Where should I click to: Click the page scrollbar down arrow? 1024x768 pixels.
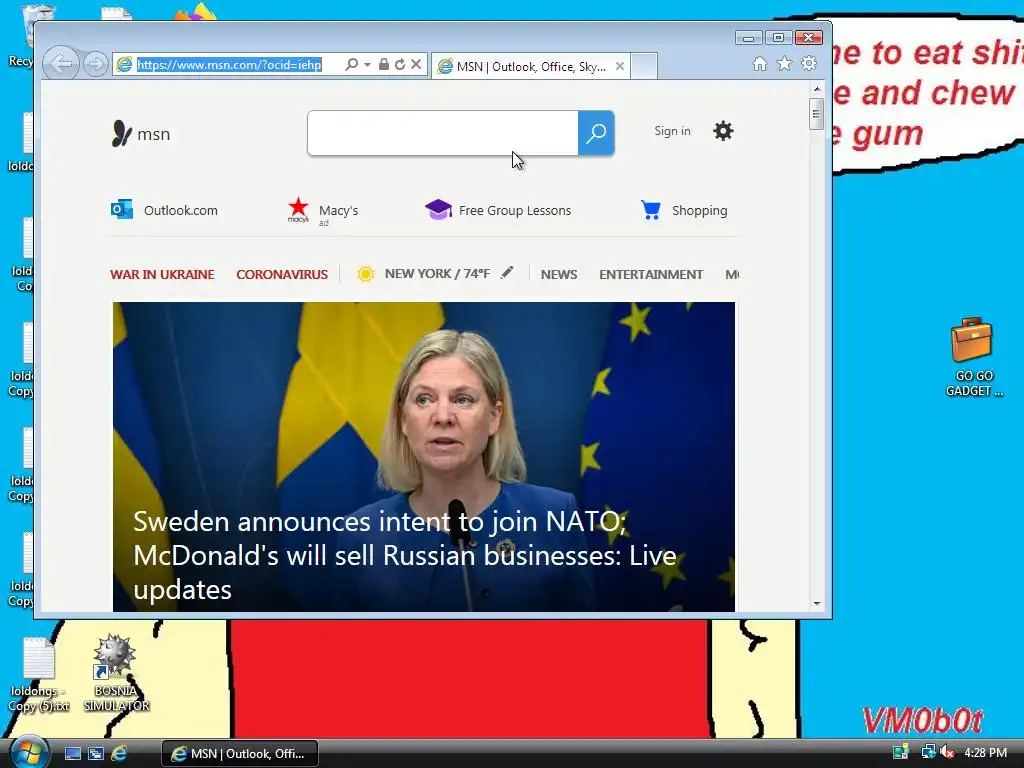[816, 603]
